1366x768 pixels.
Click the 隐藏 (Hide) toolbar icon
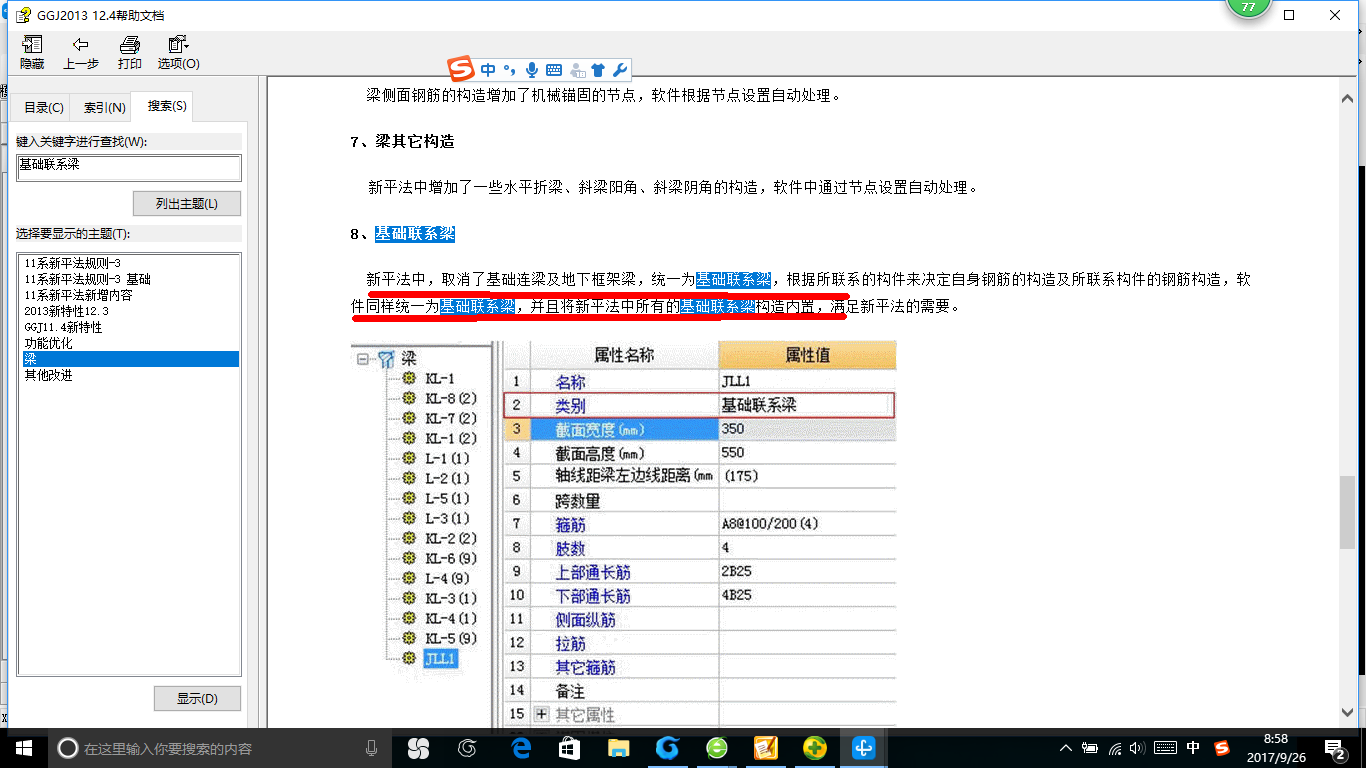(x=31, y=51)
